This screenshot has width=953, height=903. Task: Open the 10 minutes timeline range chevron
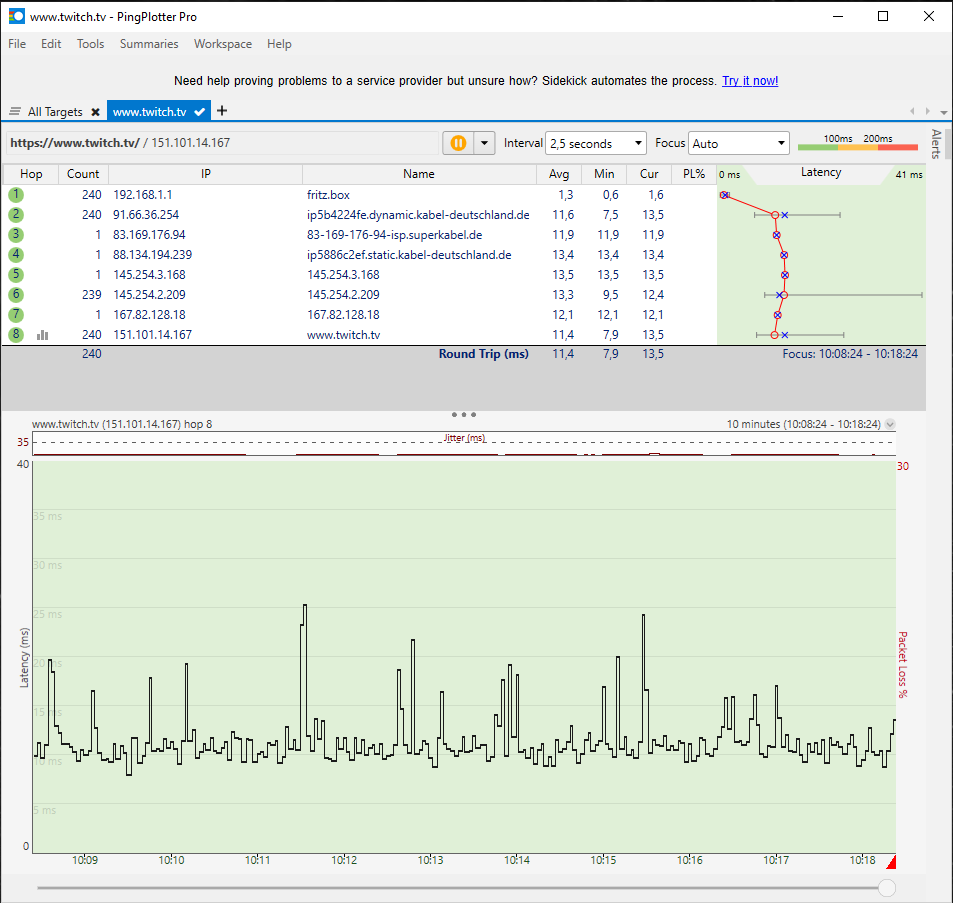pyautogui.click(x=890, y=424)
